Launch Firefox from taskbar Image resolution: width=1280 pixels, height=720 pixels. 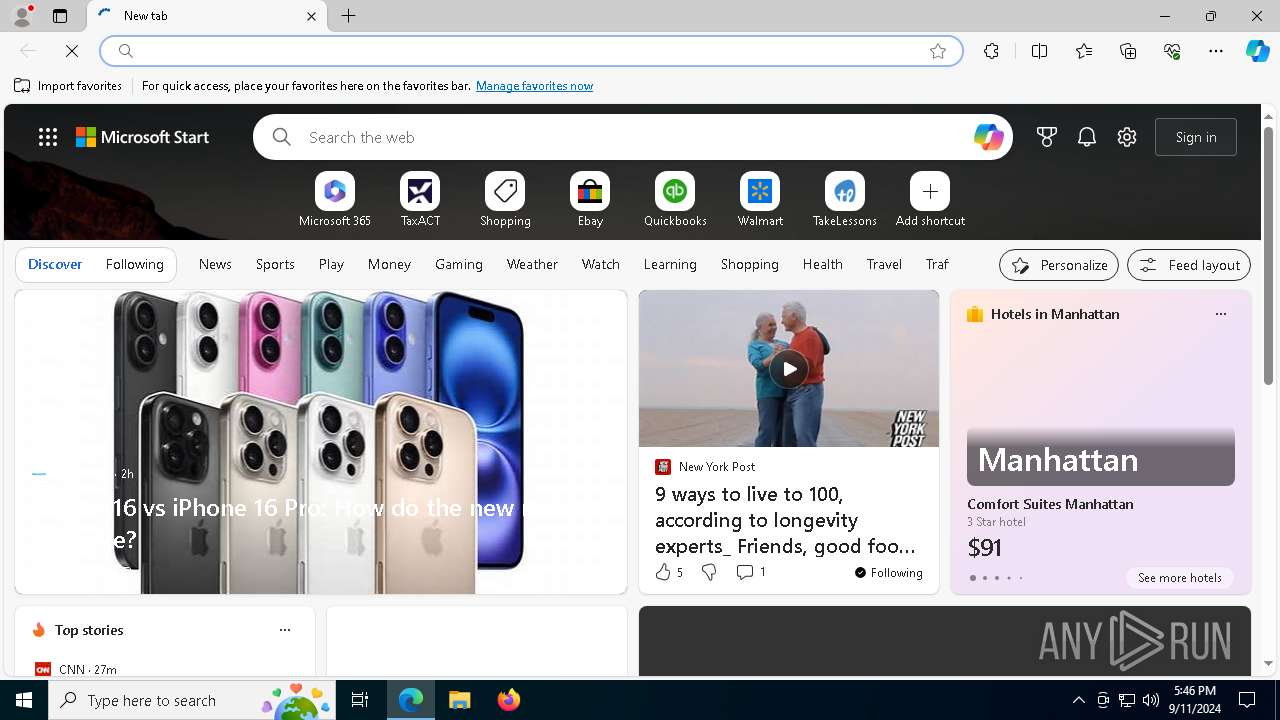pyautogui.click(x=509, y=700)
